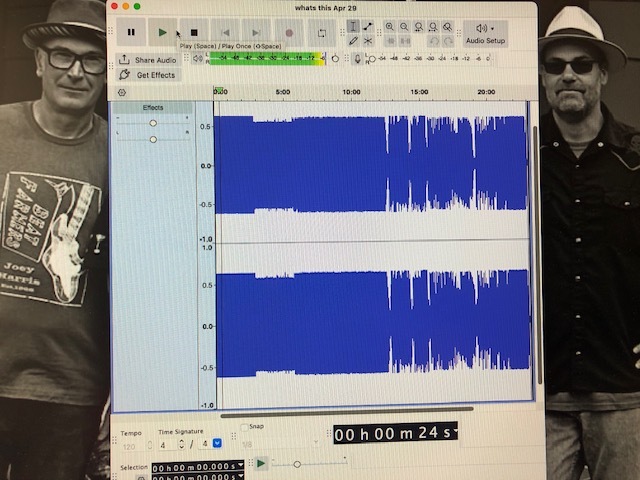Fit the selection to width zoom icon
The height and width of the screenshot is (480, 640).
pyautogui.click(x=419, y=27)
